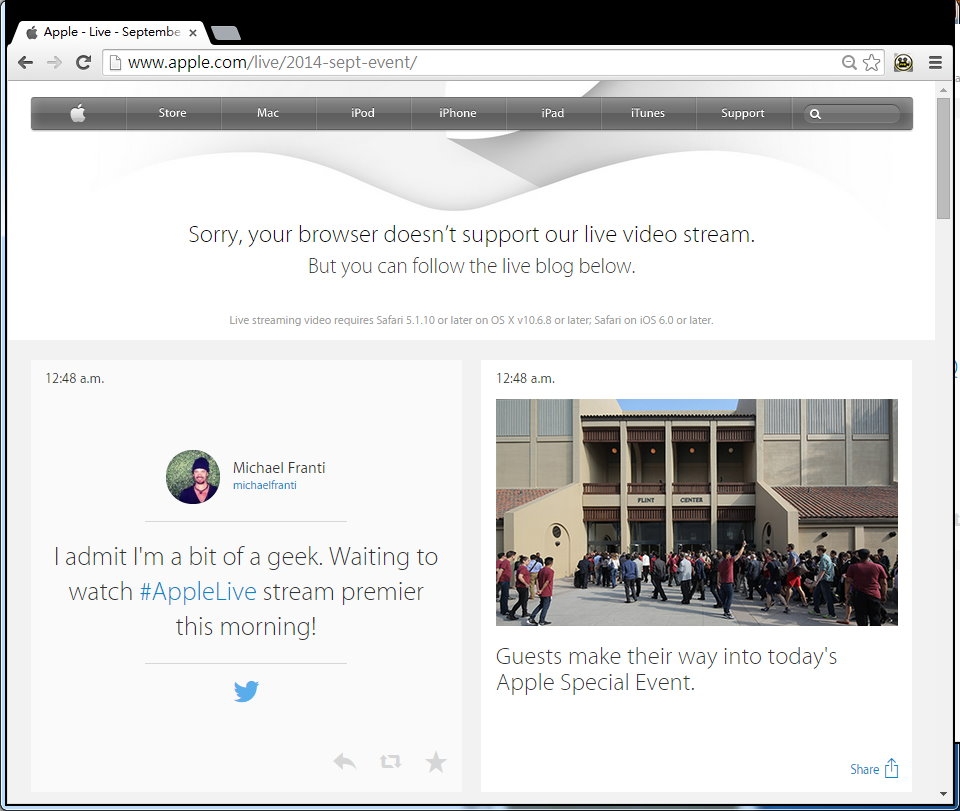The width and height of the screenshot is (960, 811).
Task: Open the Support menu item
Action: click(743, 113)
